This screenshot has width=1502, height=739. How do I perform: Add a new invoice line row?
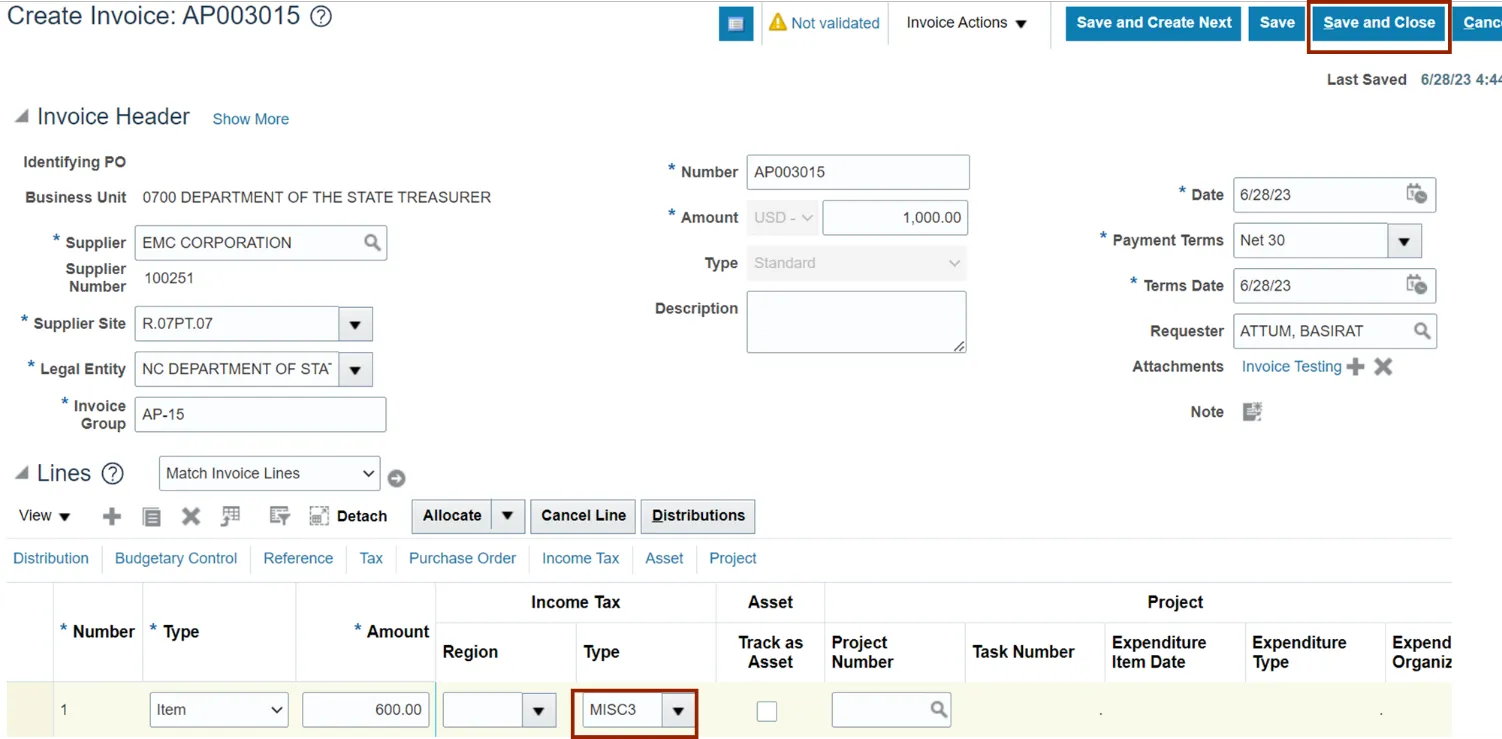[112, 516]
